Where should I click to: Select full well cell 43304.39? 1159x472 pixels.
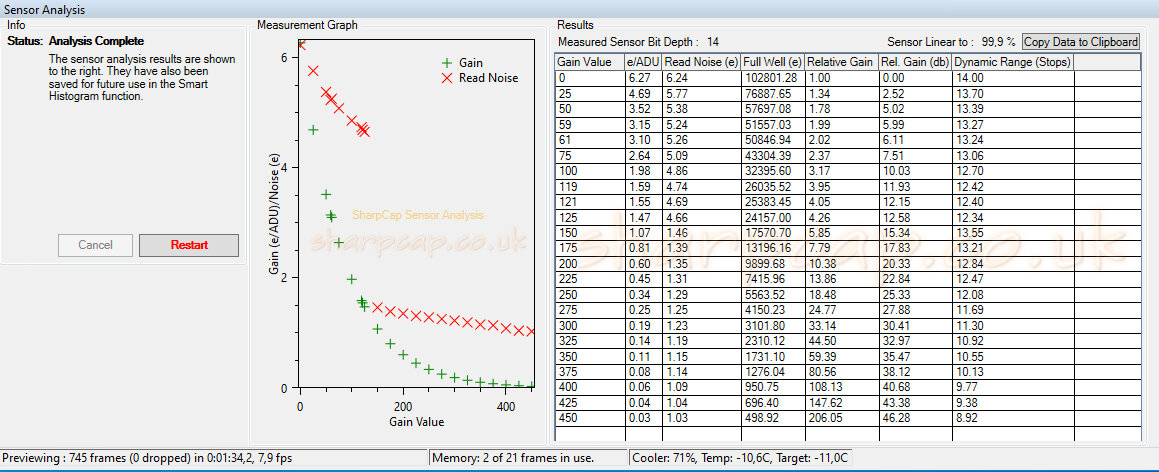[x=772, y=155]
